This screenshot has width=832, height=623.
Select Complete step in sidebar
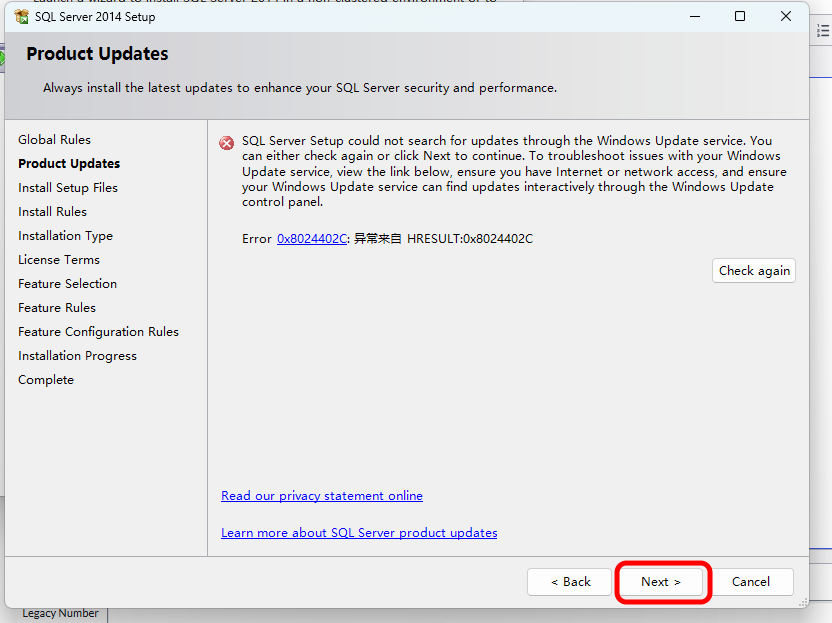(46, 380)
